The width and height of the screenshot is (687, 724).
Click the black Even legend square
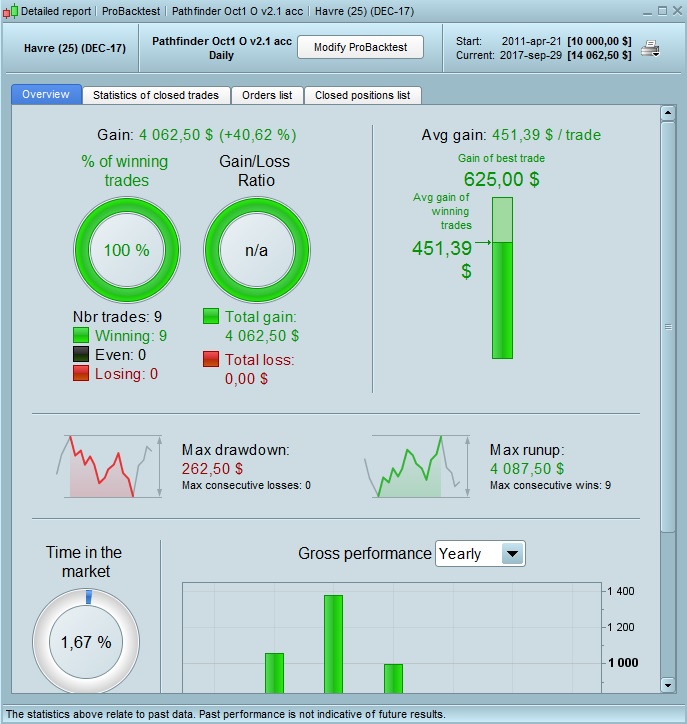pos(81,354)
